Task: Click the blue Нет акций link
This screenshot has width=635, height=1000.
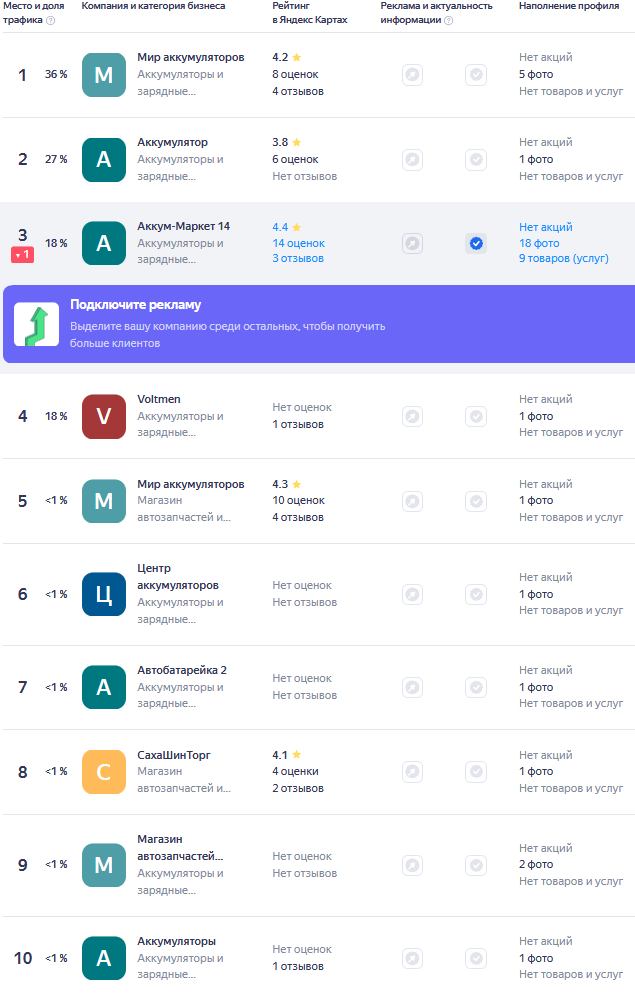Action: [546, 227]
